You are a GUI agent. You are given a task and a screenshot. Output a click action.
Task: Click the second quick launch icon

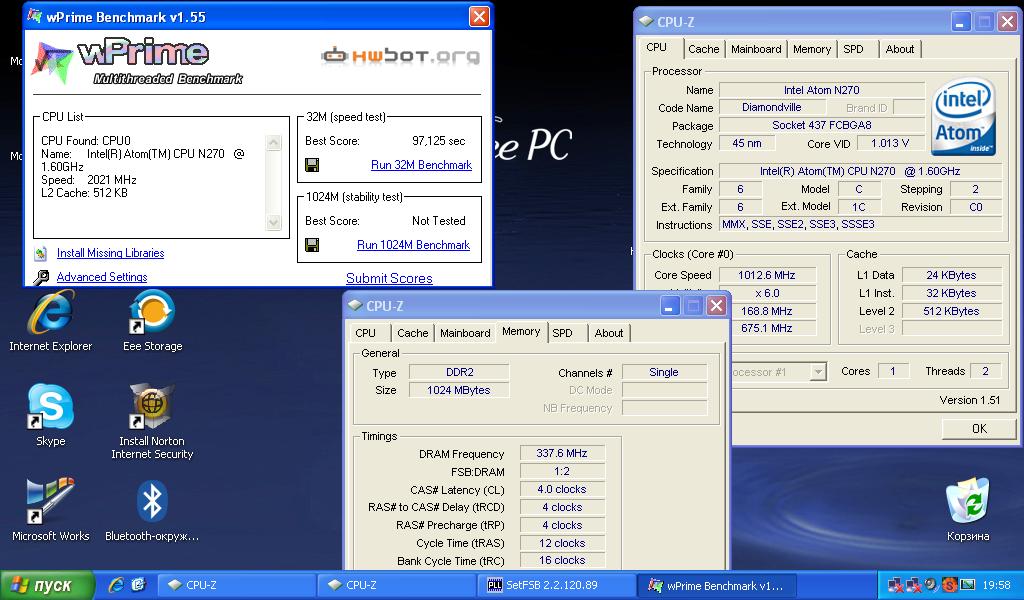click(138, 585)
